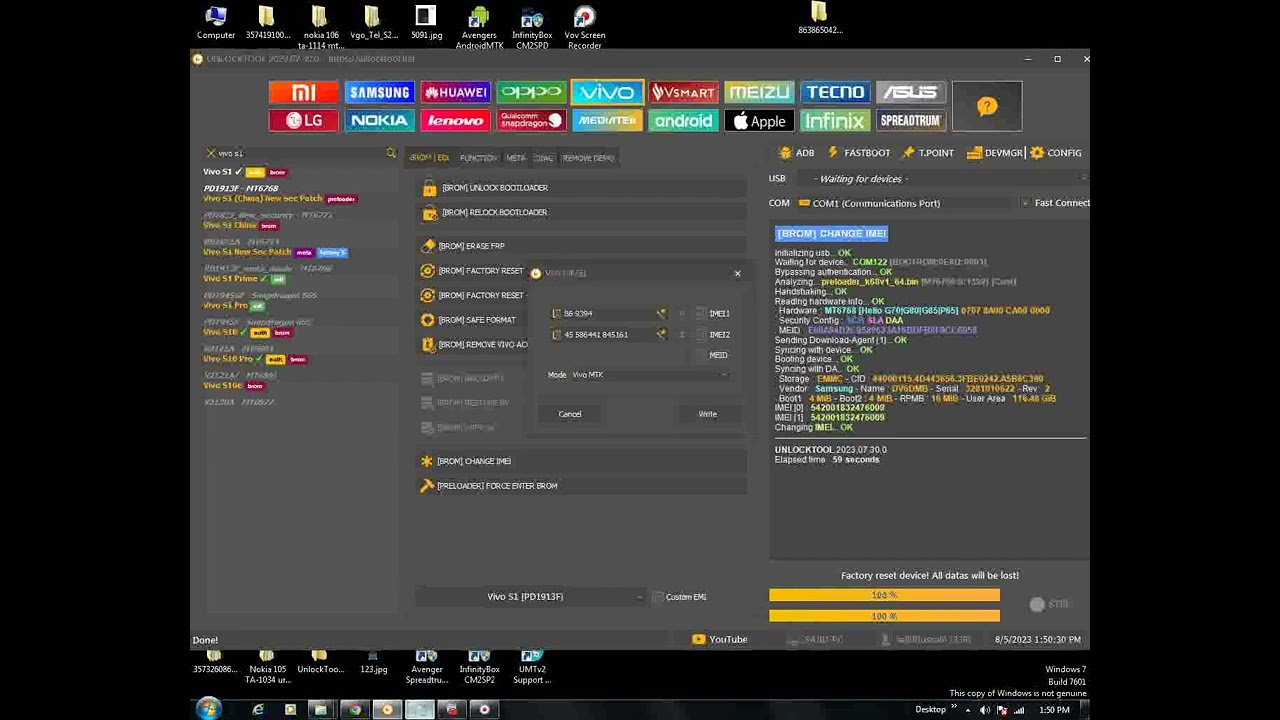Click the search magnifier icon in model filter

[391, 153]
